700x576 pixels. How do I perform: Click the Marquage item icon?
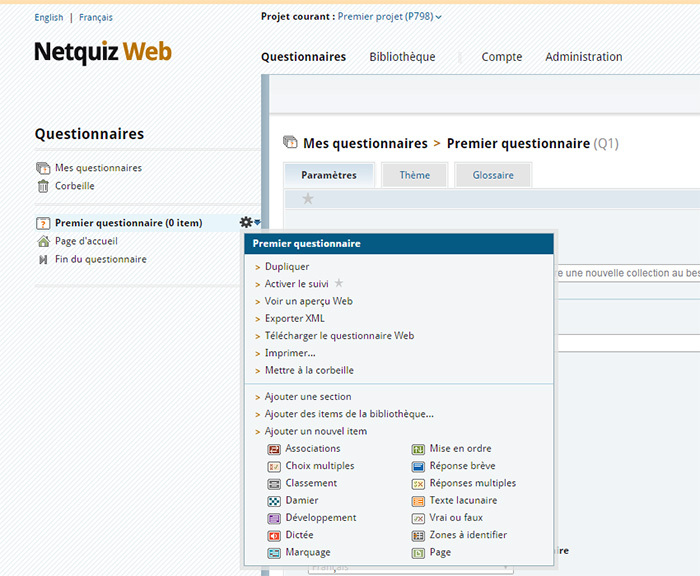click(274, 553)
